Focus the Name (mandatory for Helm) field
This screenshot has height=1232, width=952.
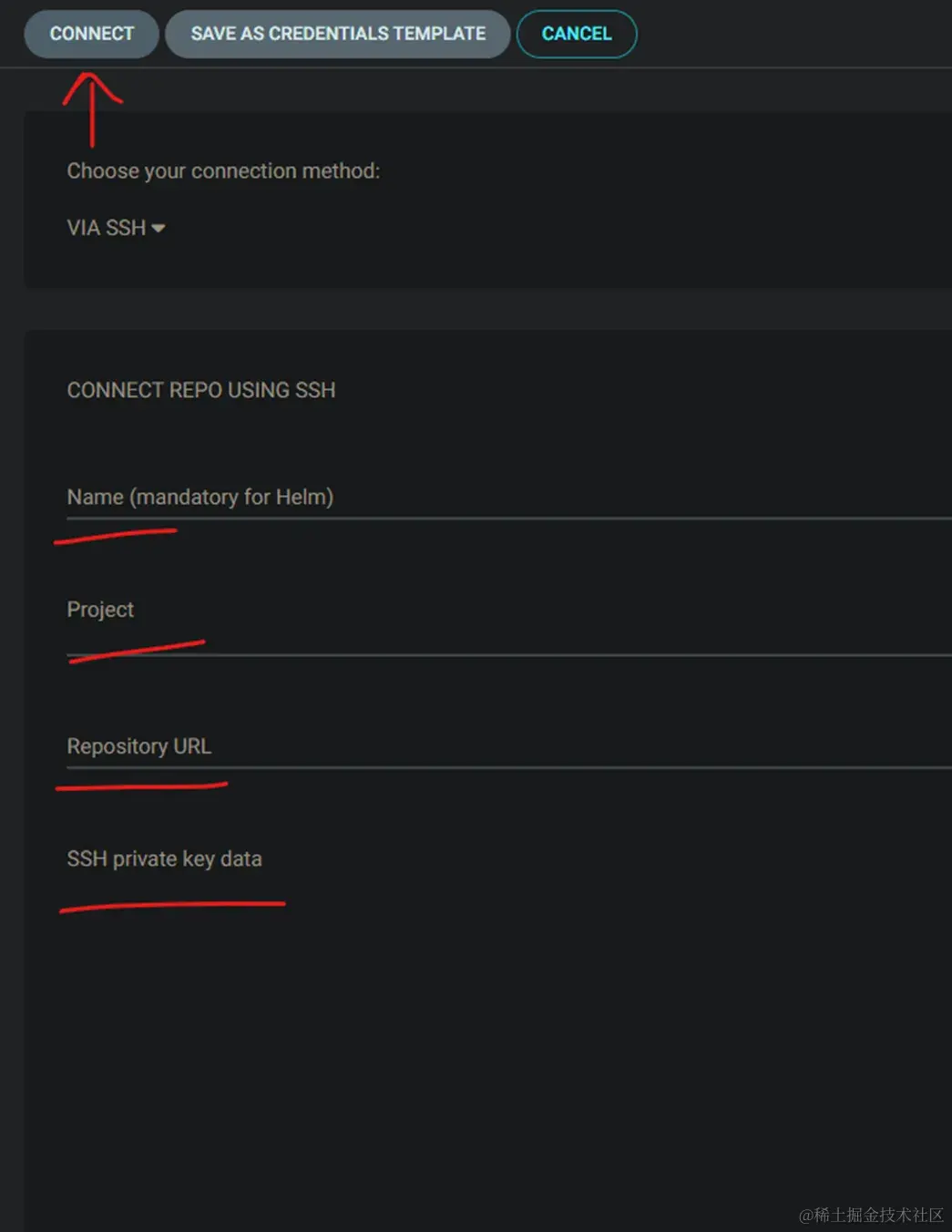(x=456, y=498)
